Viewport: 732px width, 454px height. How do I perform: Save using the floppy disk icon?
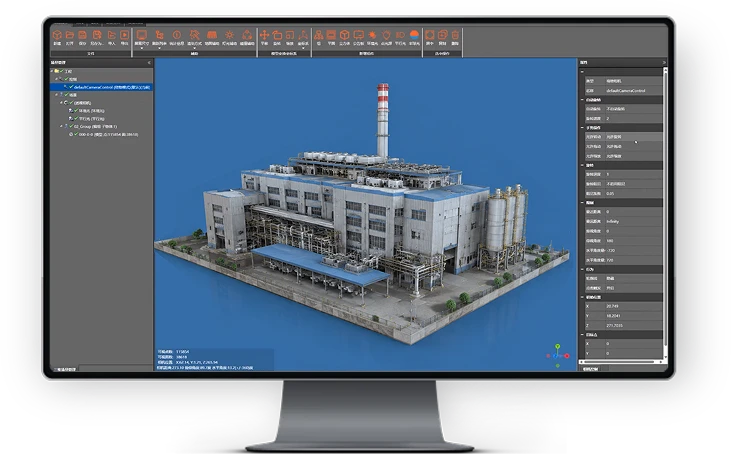pos(83,35)
